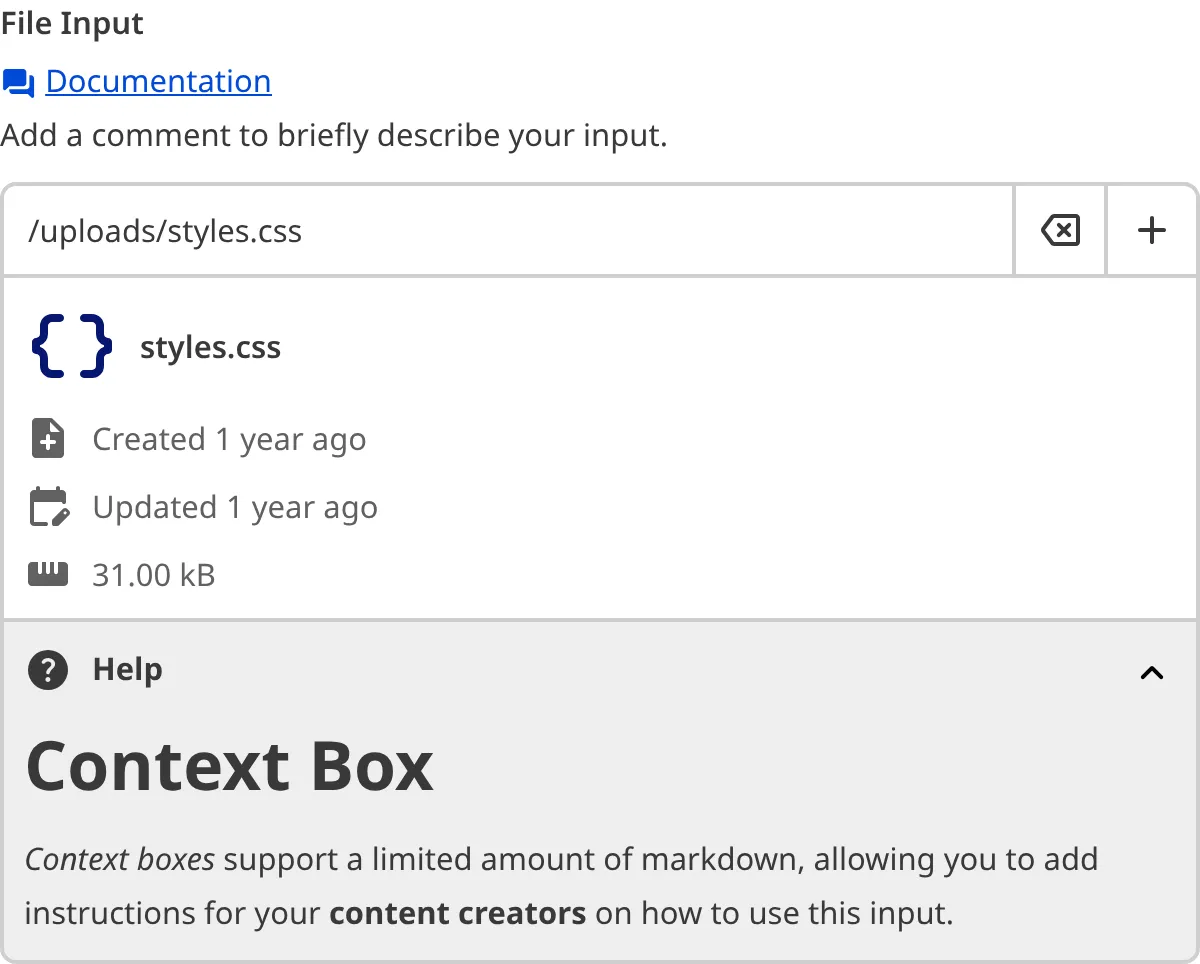Collapse the Help section chevron
Viewport: 1200px width, 964px height.
pyautogui.click(x=1151, y=672)
